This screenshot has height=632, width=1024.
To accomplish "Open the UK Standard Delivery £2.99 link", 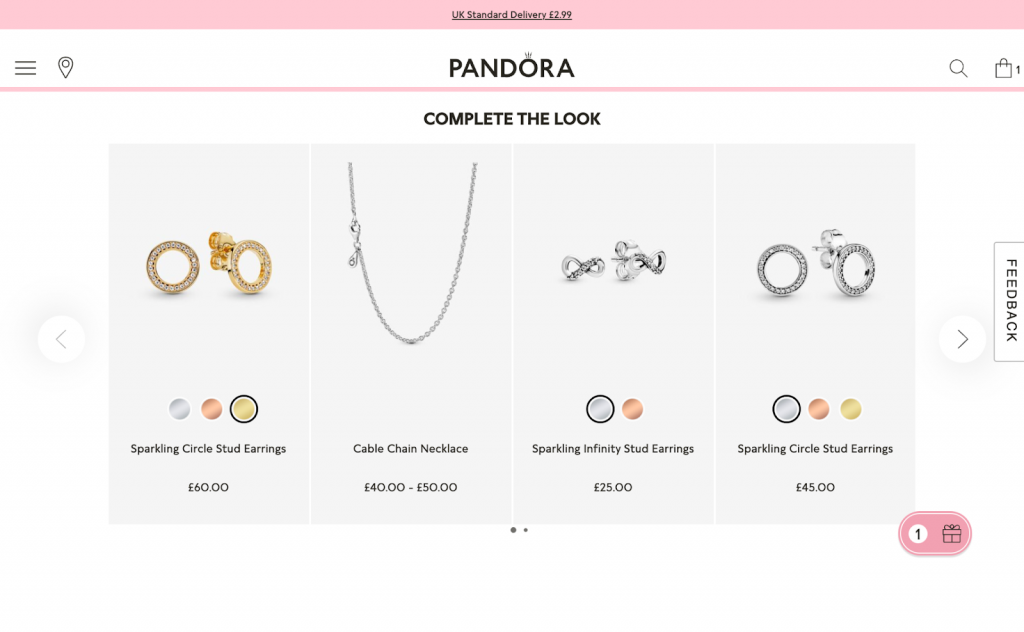I will tap(512, 14).
